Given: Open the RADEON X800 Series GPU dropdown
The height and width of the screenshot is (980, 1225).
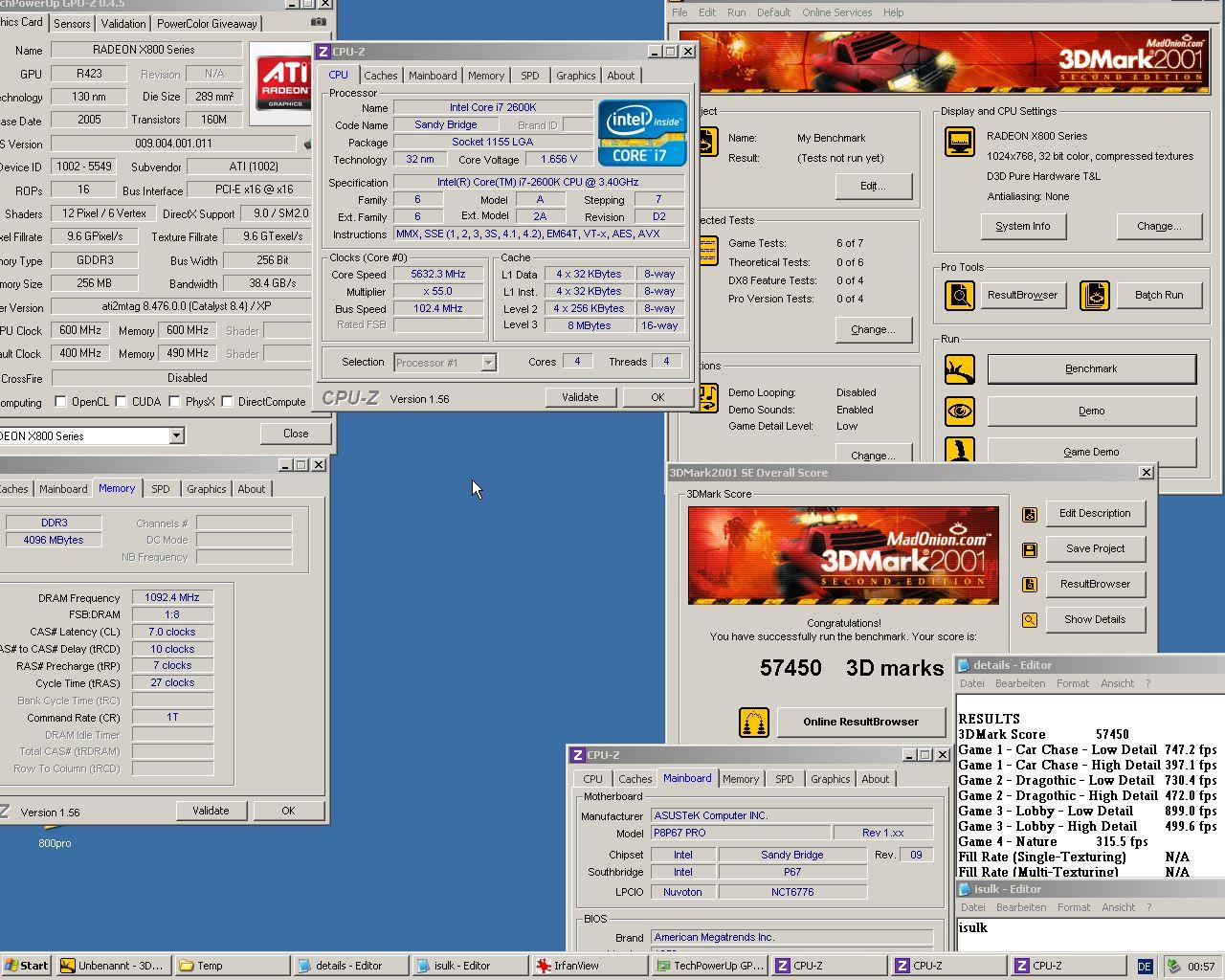Looking at the screenshot, I should (176, 436).
